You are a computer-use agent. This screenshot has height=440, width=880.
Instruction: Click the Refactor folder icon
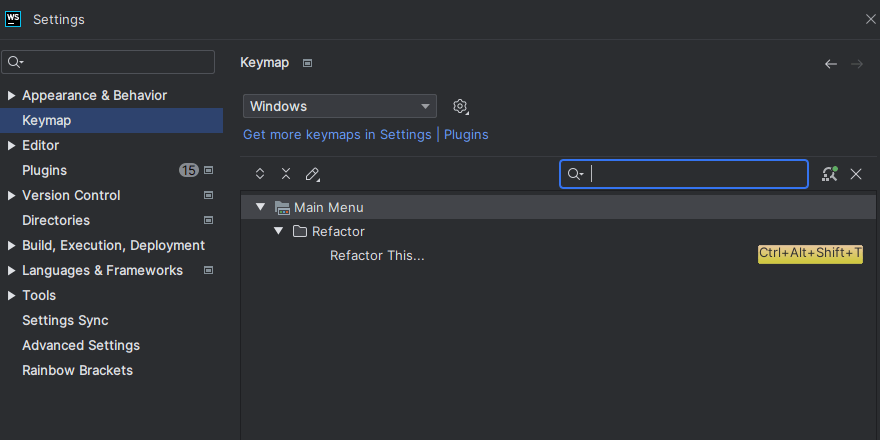(x=300, y=231)
